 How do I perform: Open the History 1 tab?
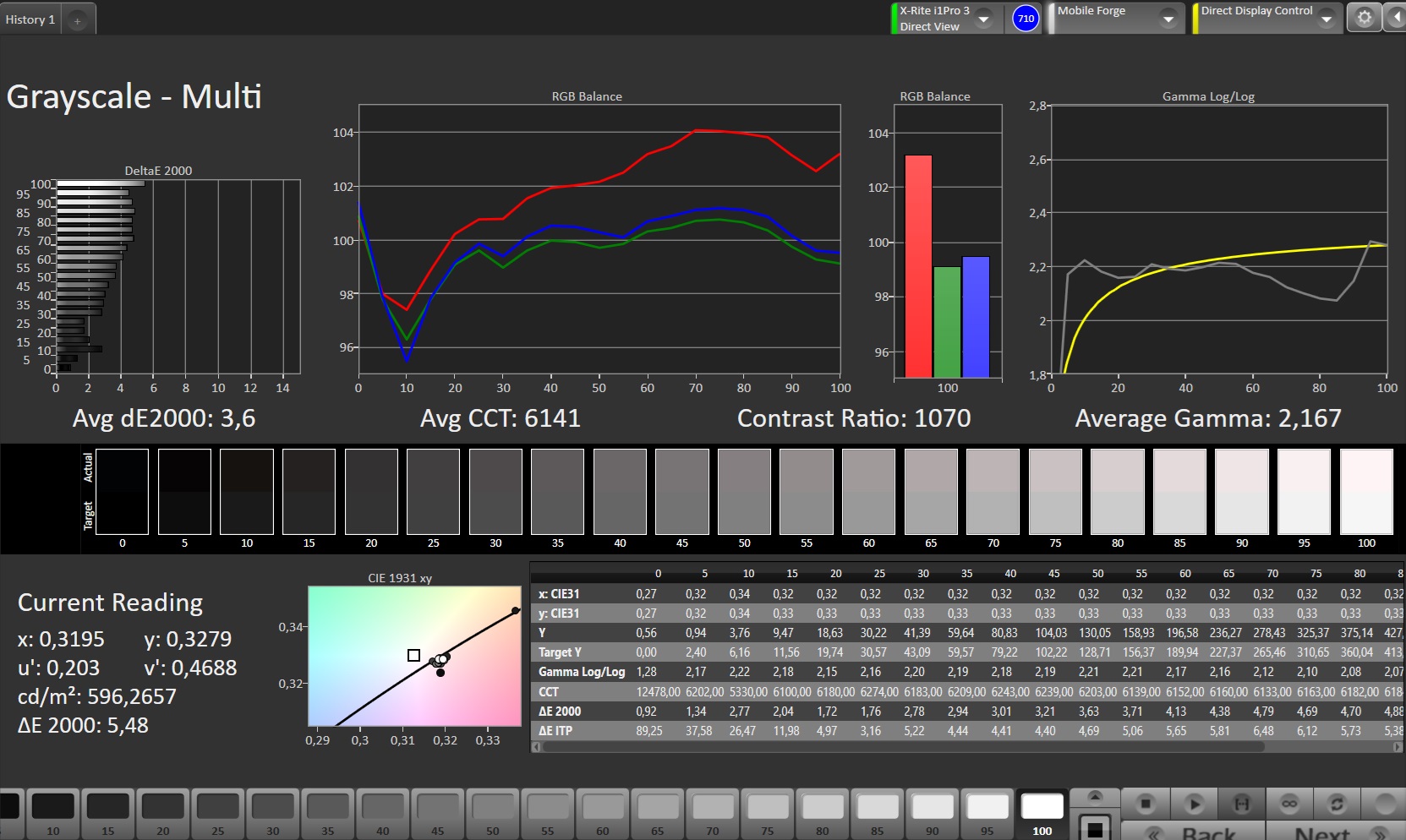point(30,19)
